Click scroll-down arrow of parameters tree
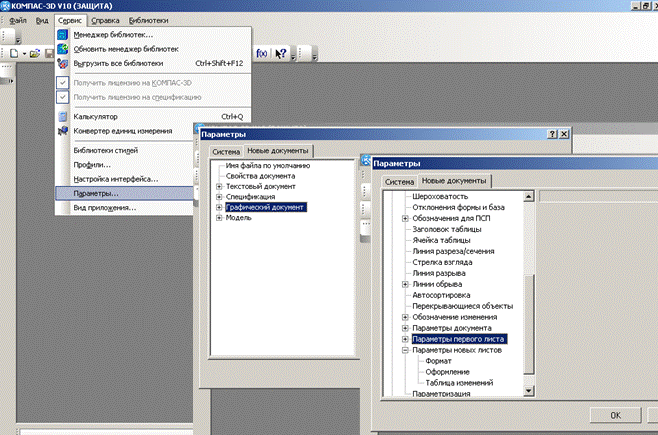658x435 pixels. click(528, 391)
